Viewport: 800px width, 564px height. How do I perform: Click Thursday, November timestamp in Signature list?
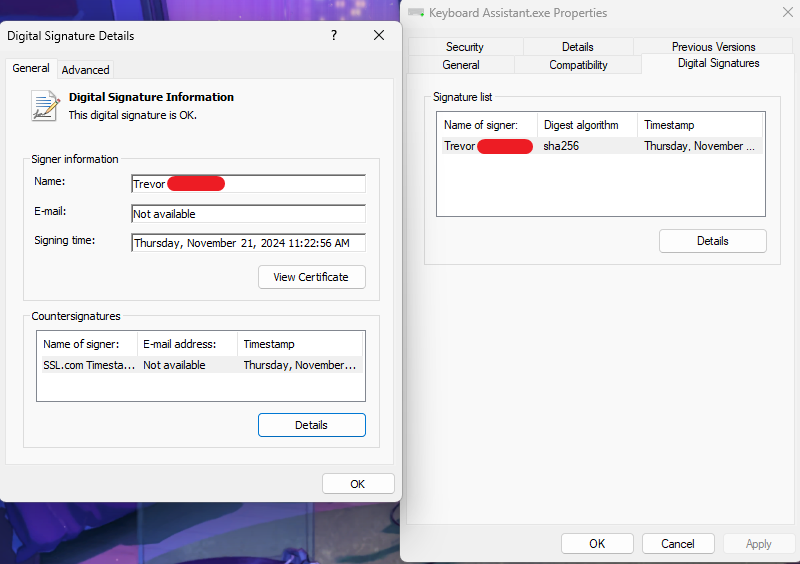tap(699, 146)
